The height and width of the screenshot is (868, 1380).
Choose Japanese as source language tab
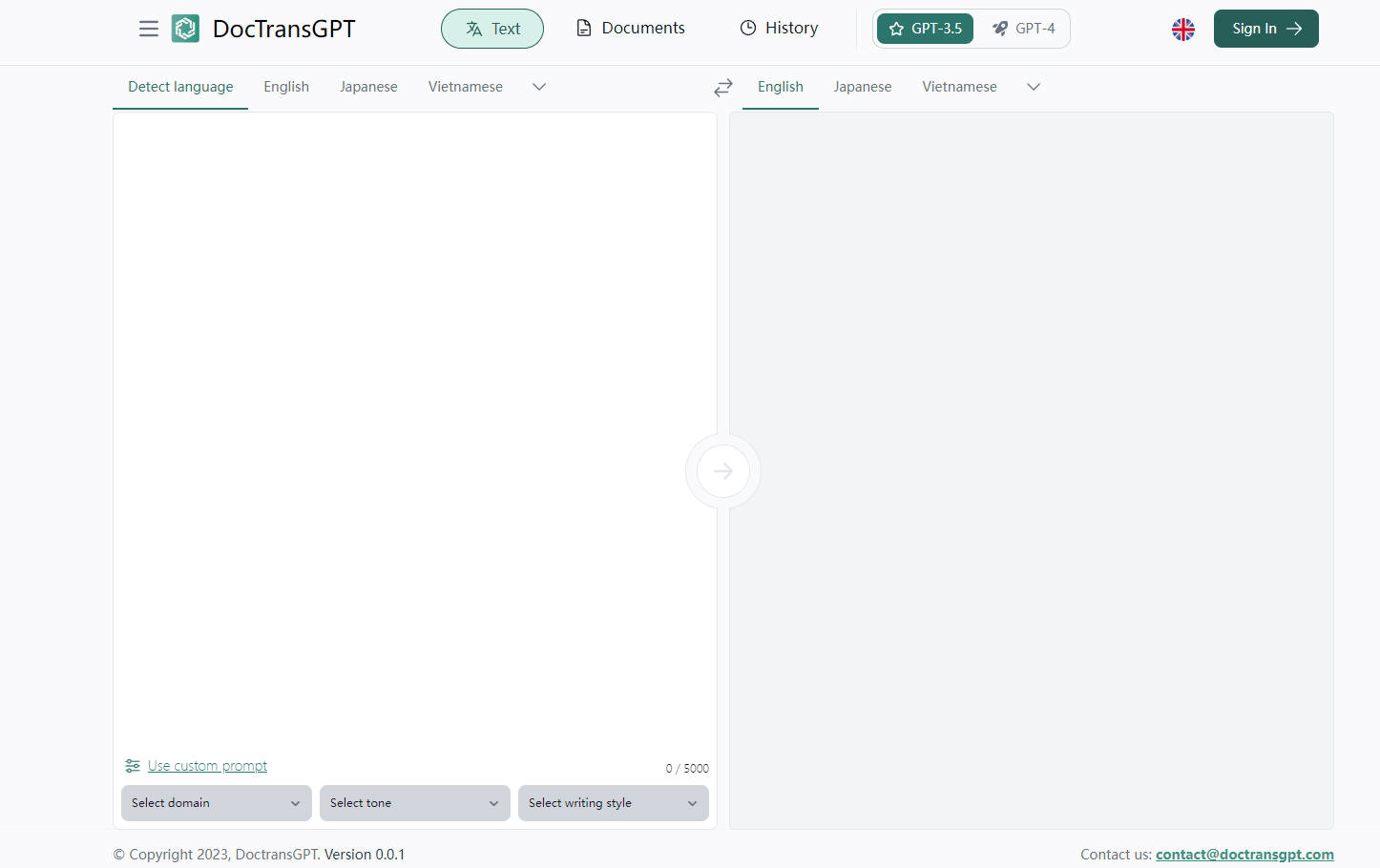[x=368, y=87]
